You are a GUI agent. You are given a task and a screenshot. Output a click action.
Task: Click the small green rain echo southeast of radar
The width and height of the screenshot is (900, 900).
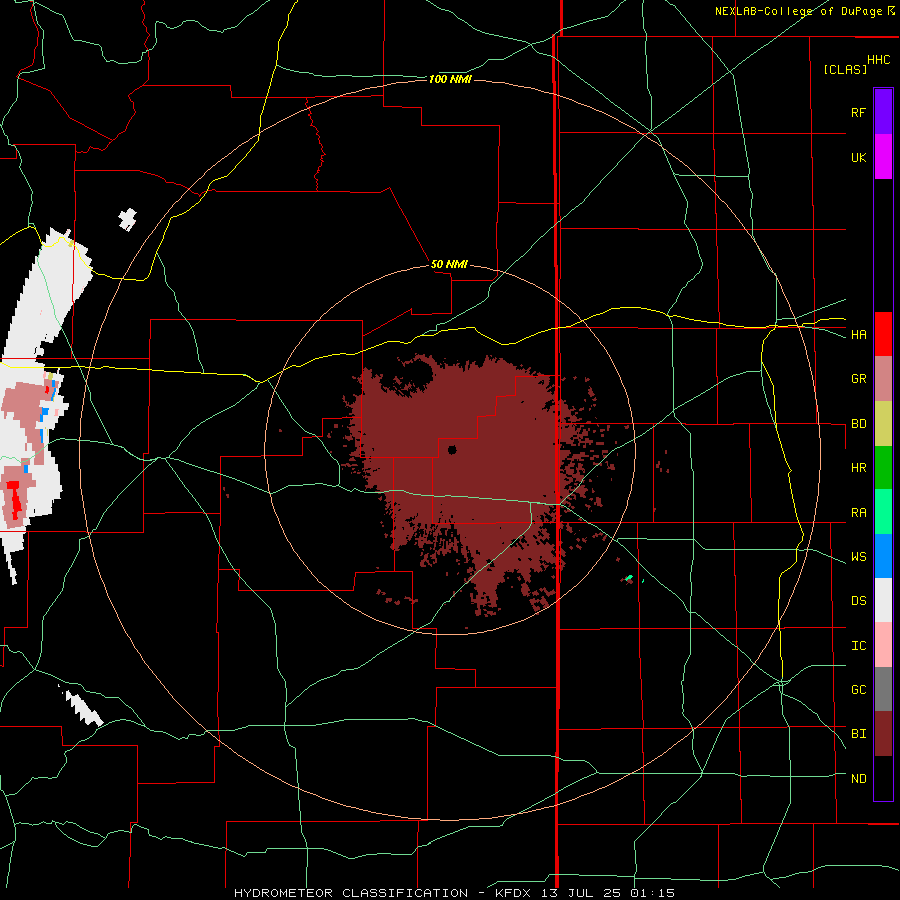pos(630,577)
